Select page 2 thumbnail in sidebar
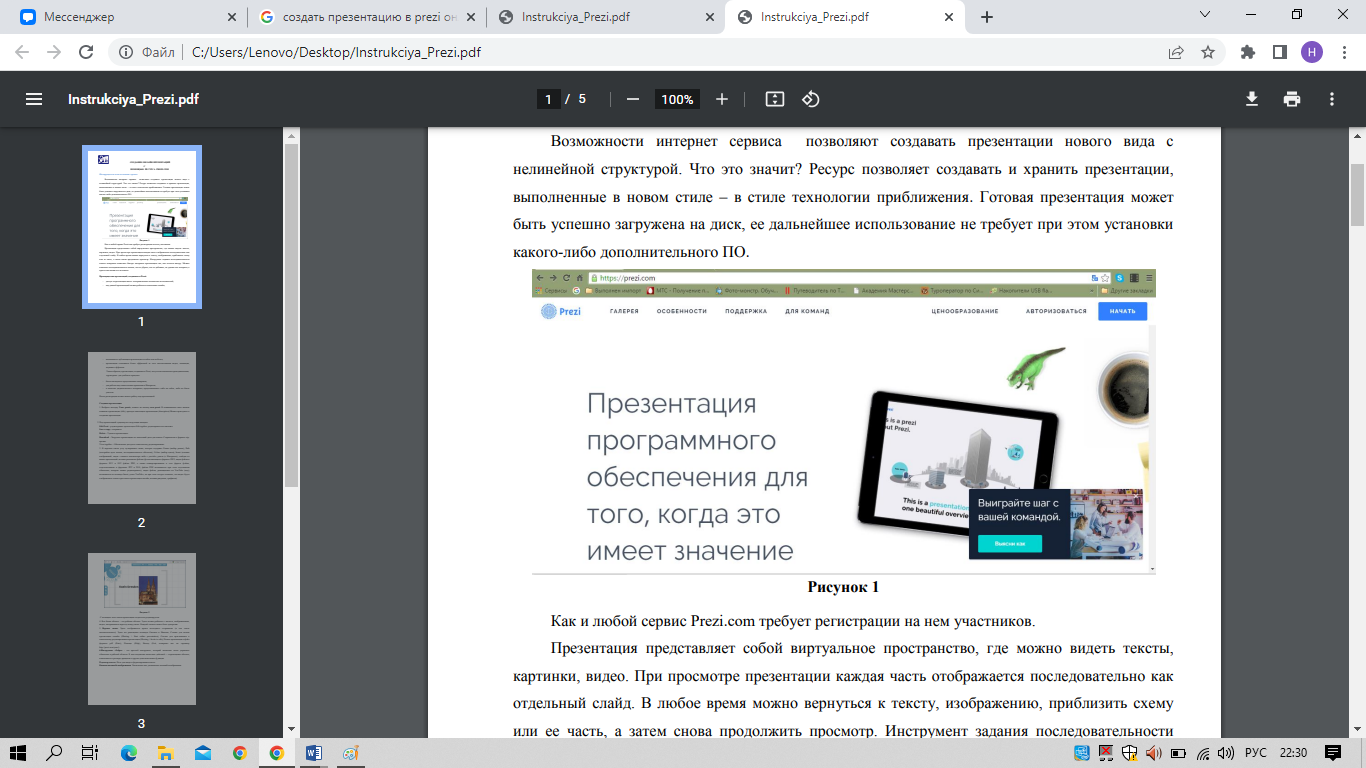 tap(142, 428)
